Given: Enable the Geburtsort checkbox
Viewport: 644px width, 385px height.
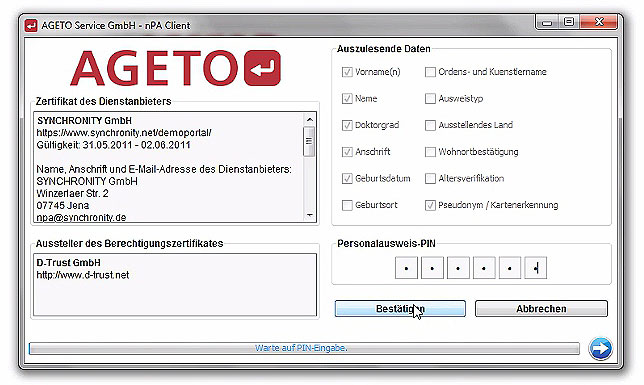Looking at the screenshot, I should [347, 205].
